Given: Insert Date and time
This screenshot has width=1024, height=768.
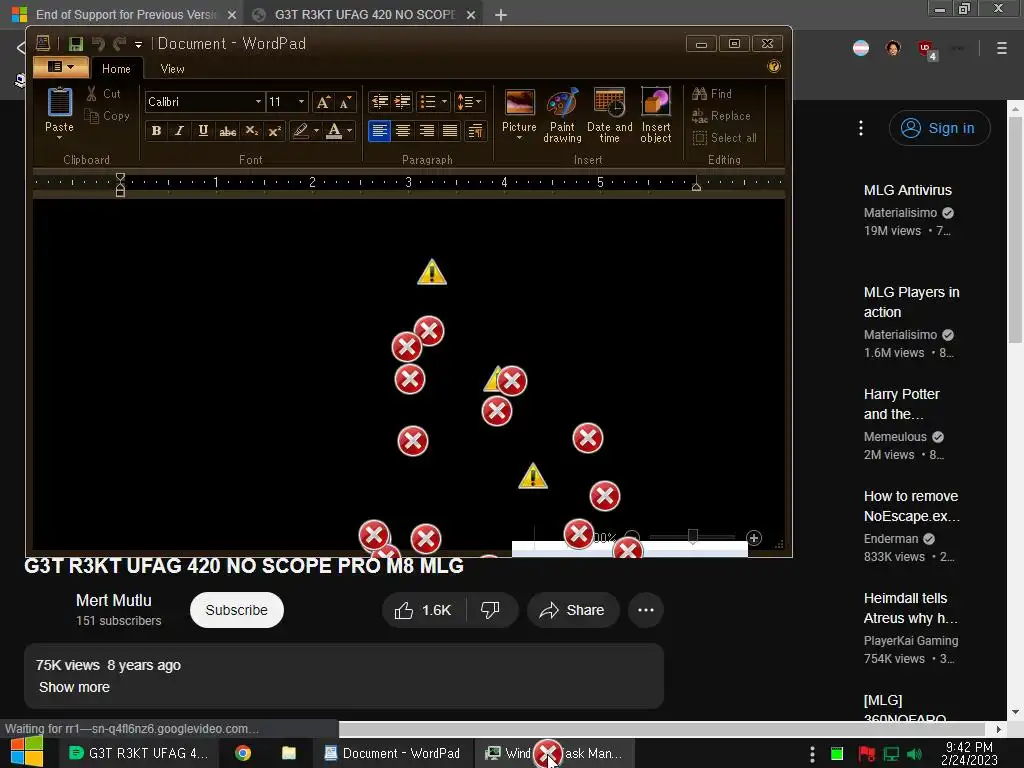Looking at the screenshot, I should click(609, 103).
